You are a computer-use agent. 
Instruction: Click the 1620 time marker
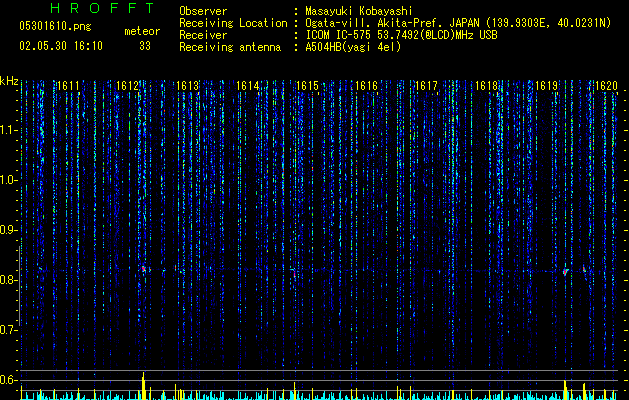(x=606, y=86)
